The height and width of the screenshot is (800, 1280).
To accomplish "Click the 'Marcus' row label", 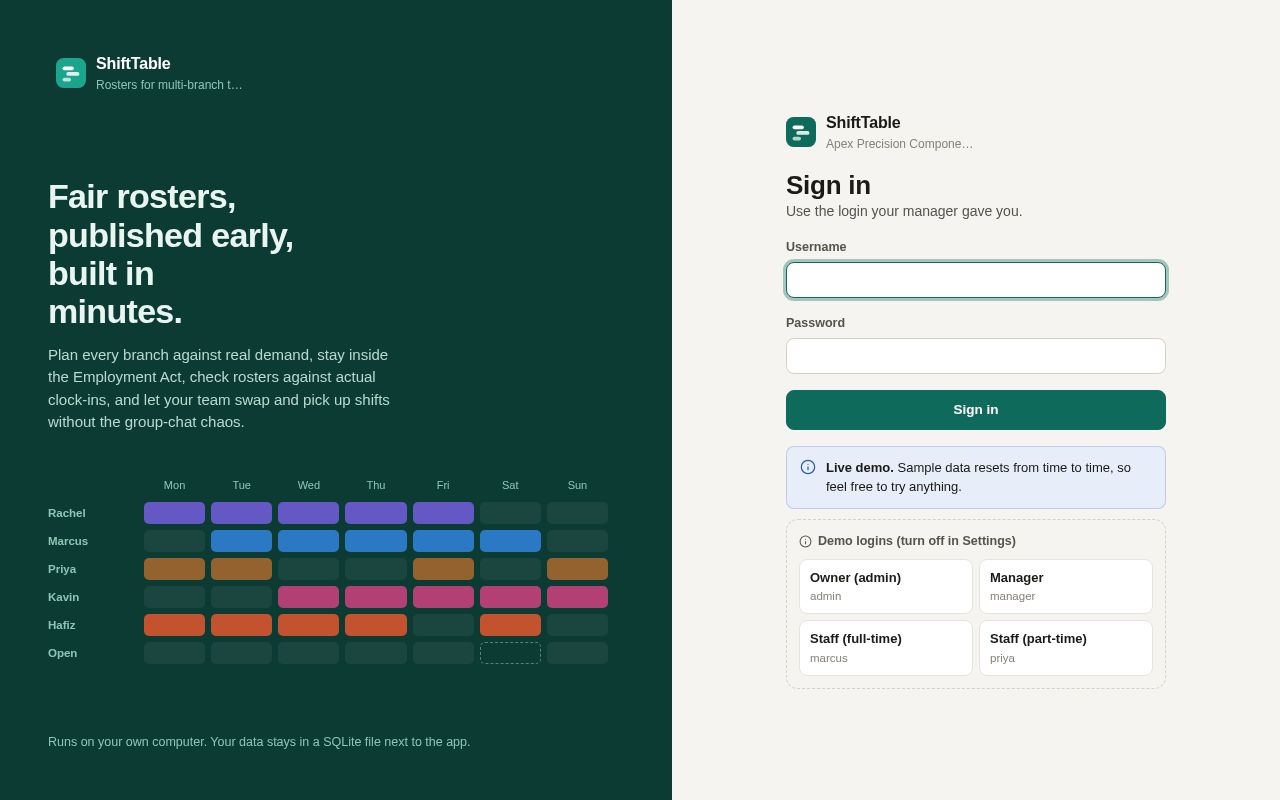I will (68, 541).
